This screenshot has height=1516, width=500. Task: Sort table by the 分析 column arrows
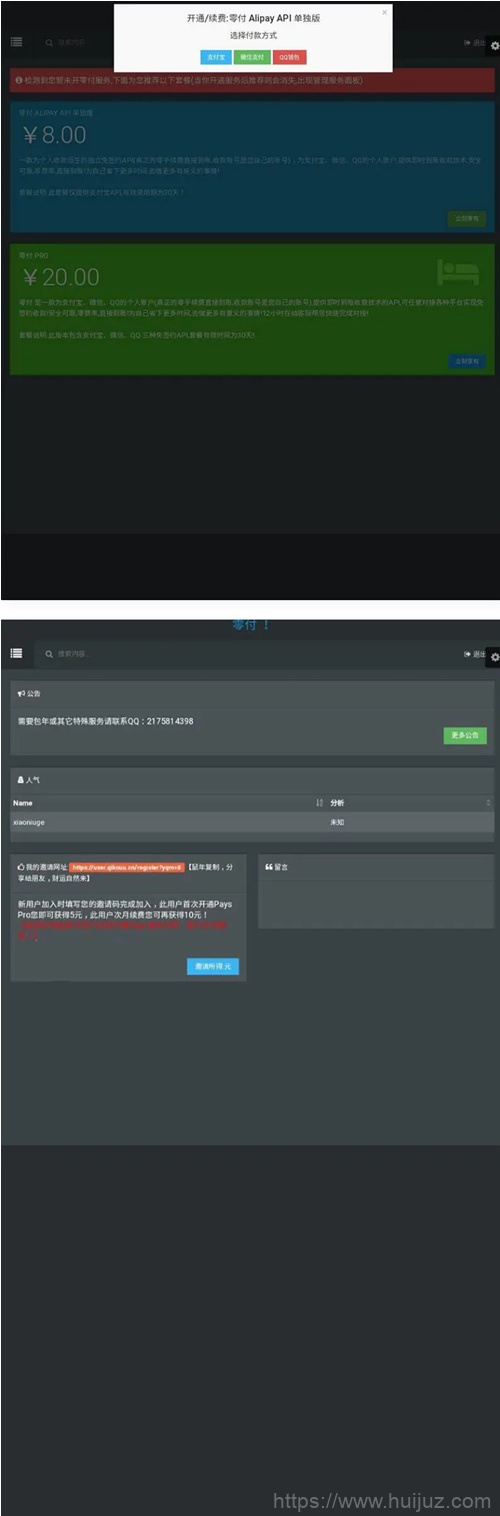coord(488,803)
